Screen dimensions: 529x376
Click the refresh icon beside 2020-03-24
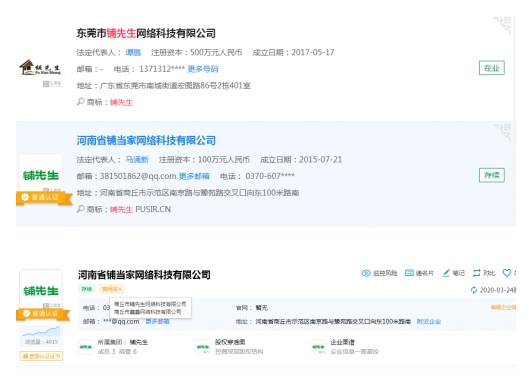point(474,290)
